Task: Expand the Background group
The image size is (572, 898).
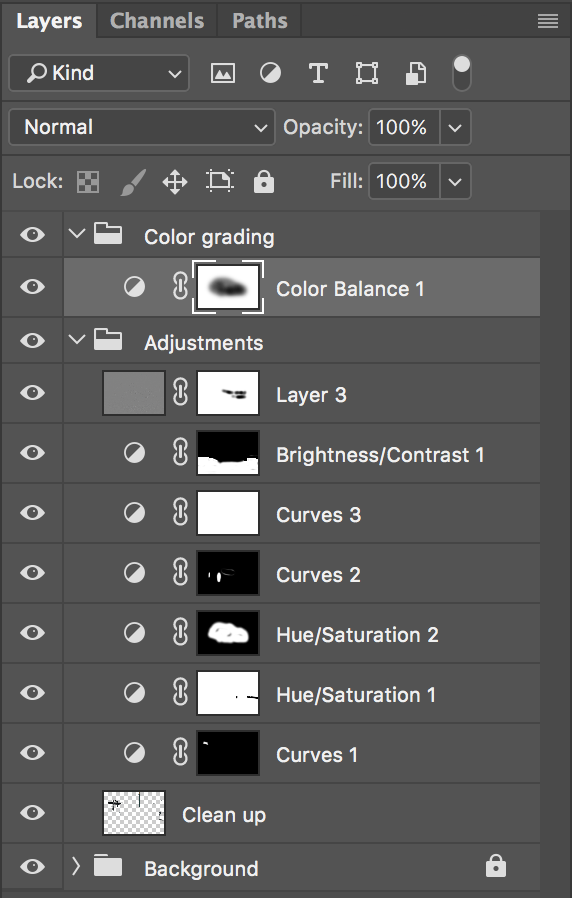Action: coord(76,867)
